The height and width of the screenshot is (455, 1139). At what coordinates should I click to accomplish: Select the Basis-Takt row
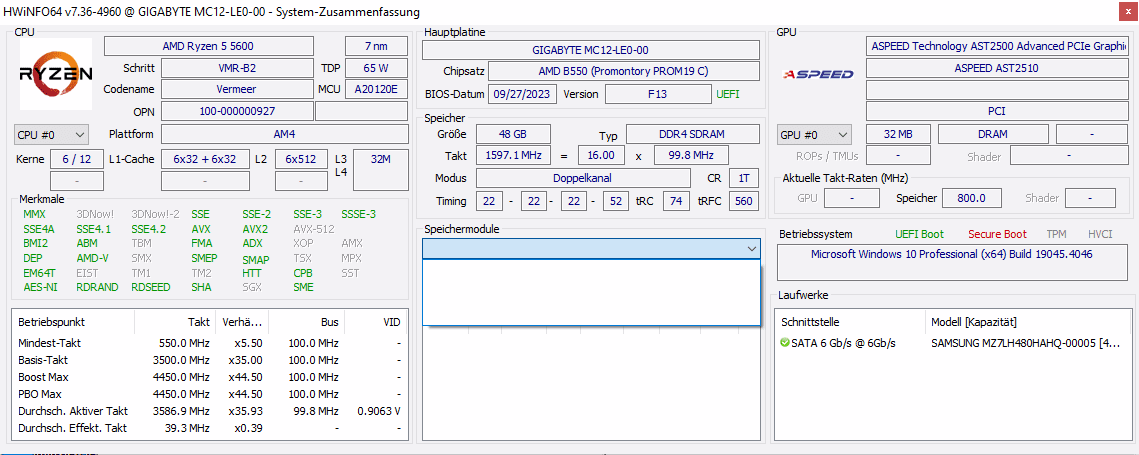[209, 360]
